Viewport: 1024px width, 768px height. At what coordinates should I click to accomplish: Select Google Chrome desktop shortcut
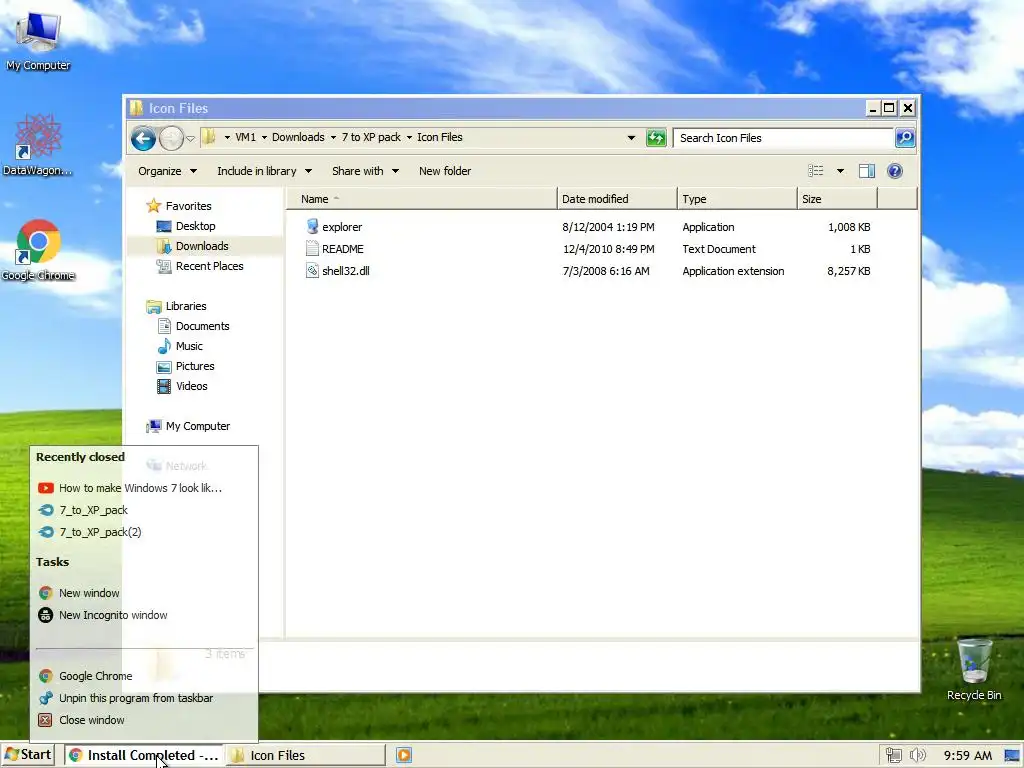(x=38, y=251)
